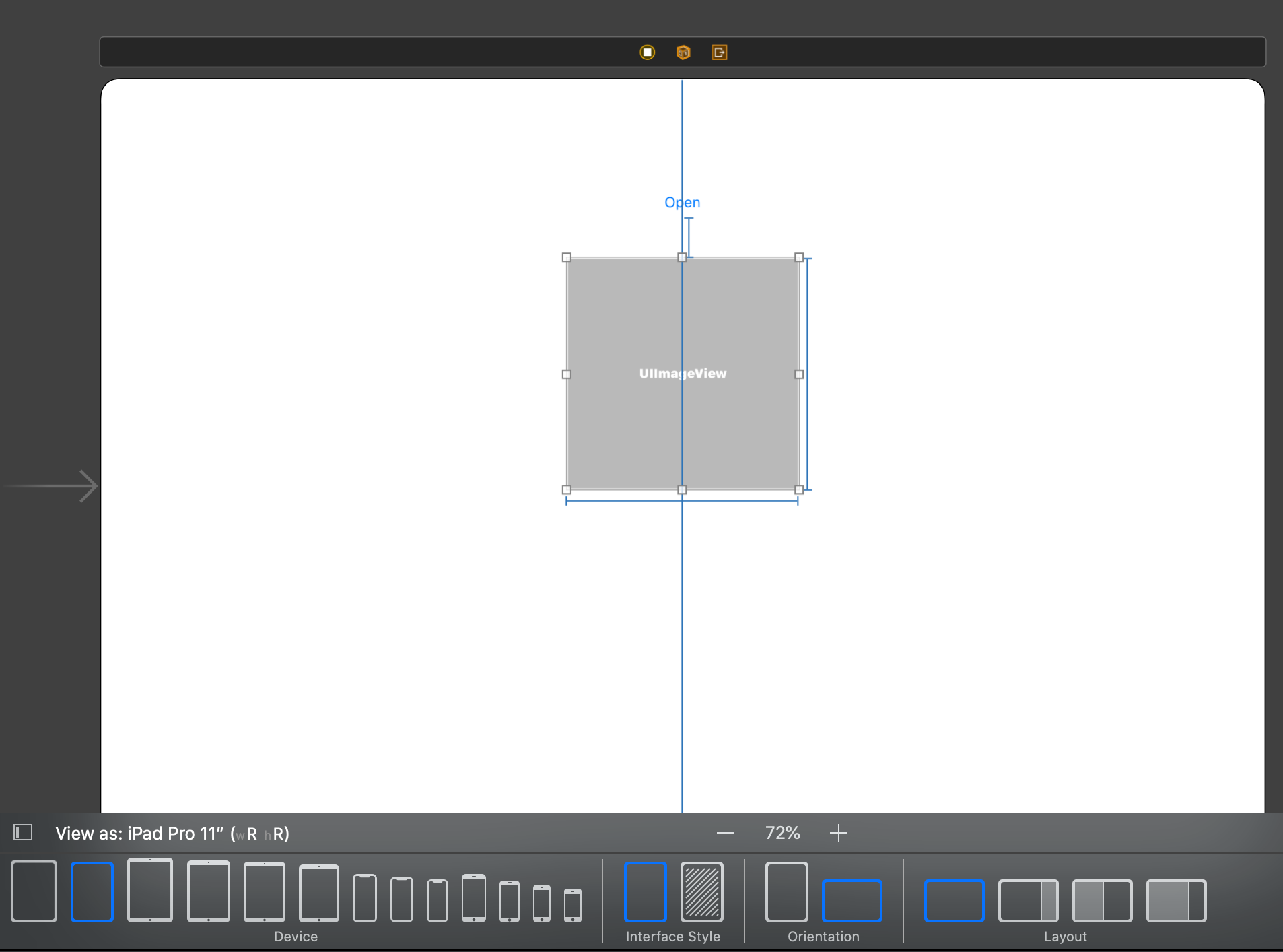Viewport: 1283px width, 952px height.
Task: Select full-screen Layout option
Action: pyautogui.click(x=955, y=900)
